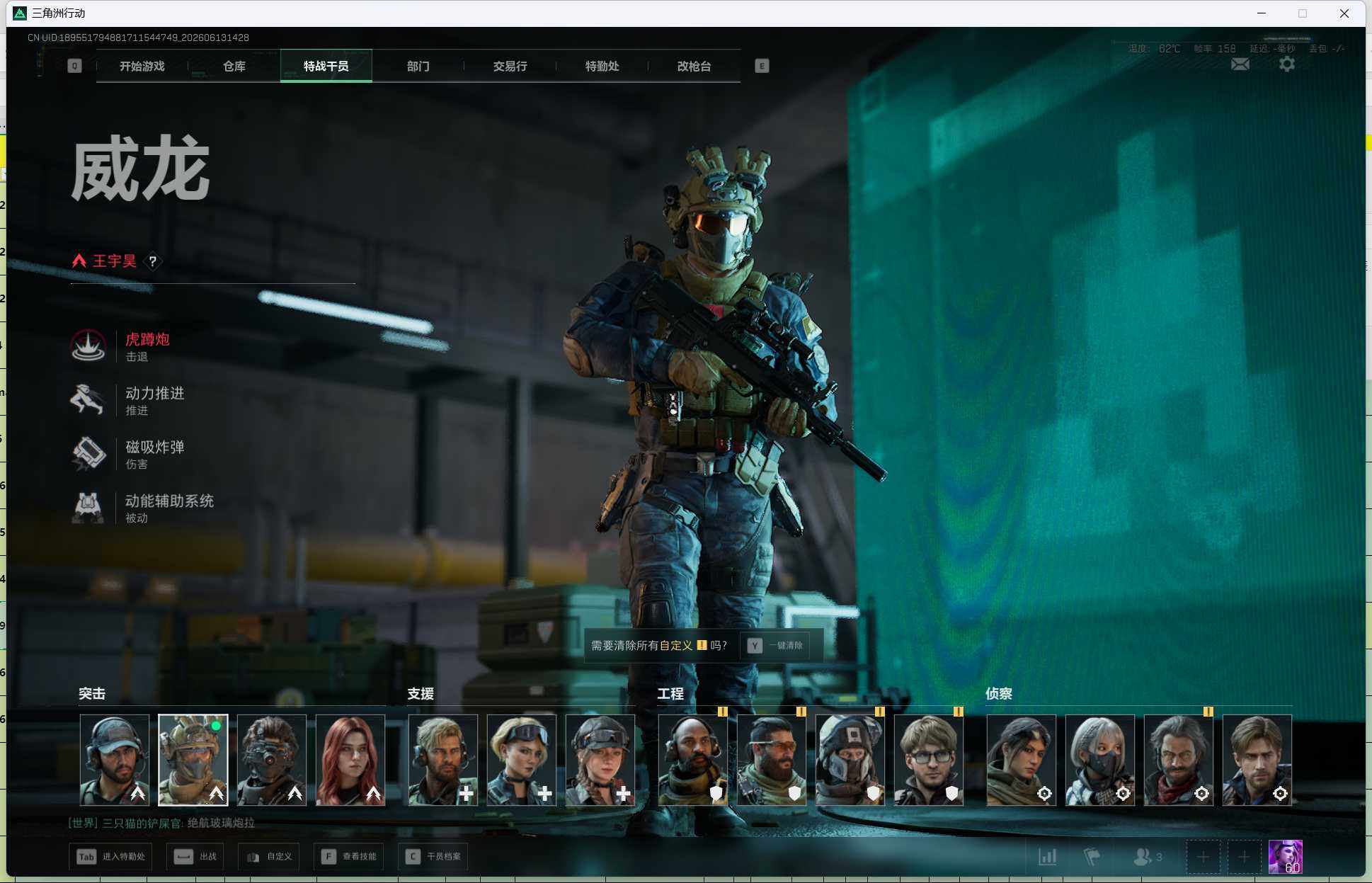Select the bearded support operator with headset

443,760
